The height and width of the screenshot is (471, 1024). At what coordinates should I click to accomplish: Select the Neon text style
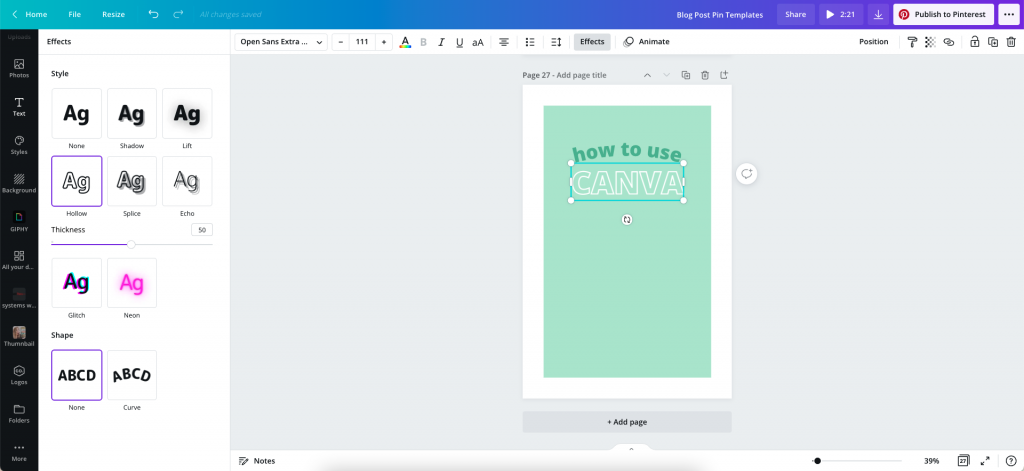click(x=131, y=283)
